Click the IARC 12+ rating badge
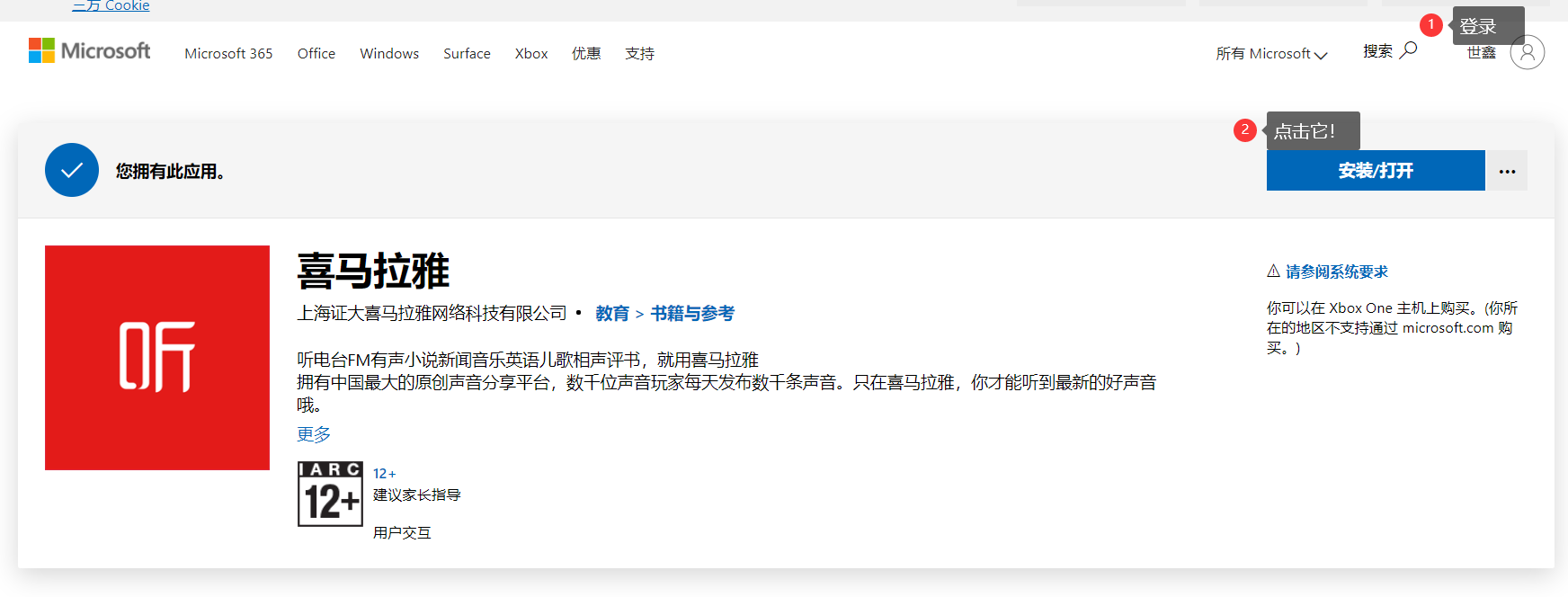This screenshot has width=1568, height=597. coord(330,494)
